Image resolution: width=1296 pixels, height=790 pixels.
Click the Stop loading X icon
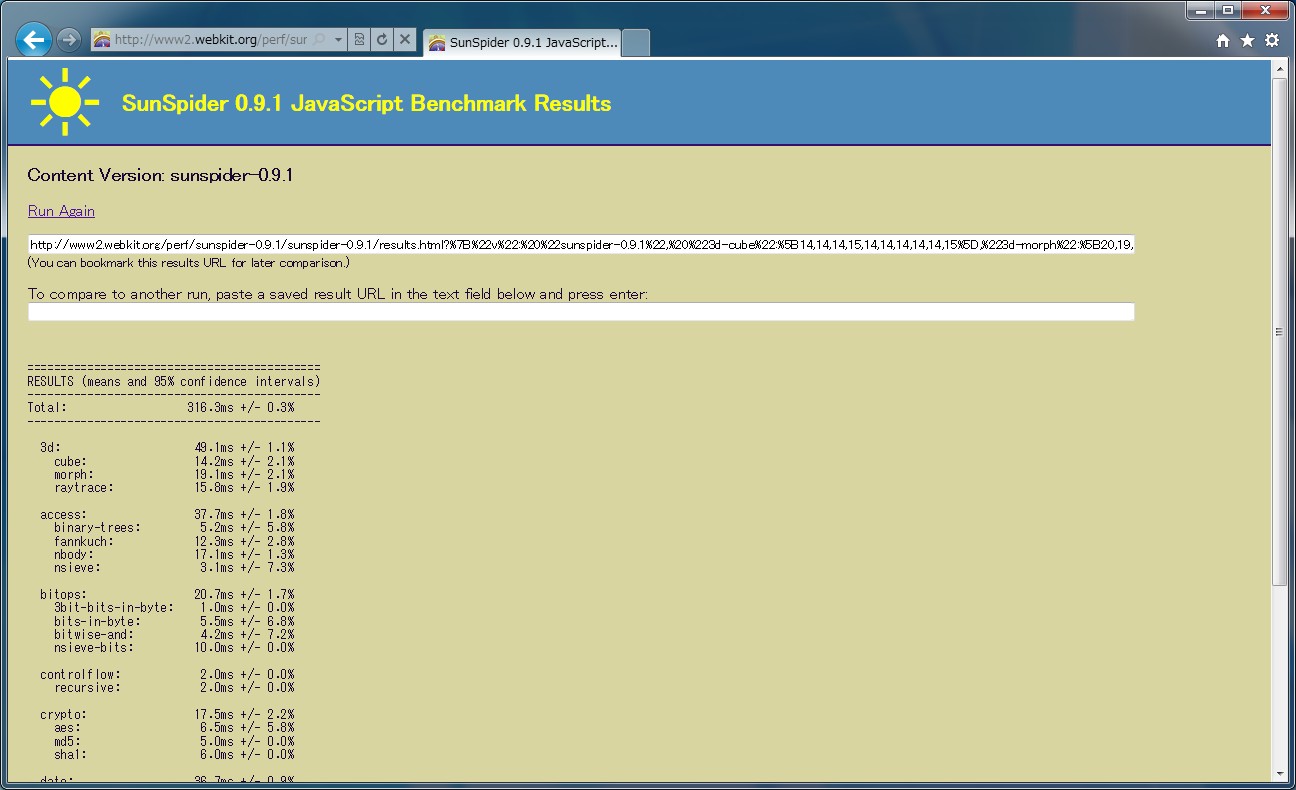(x=404, y=40)
